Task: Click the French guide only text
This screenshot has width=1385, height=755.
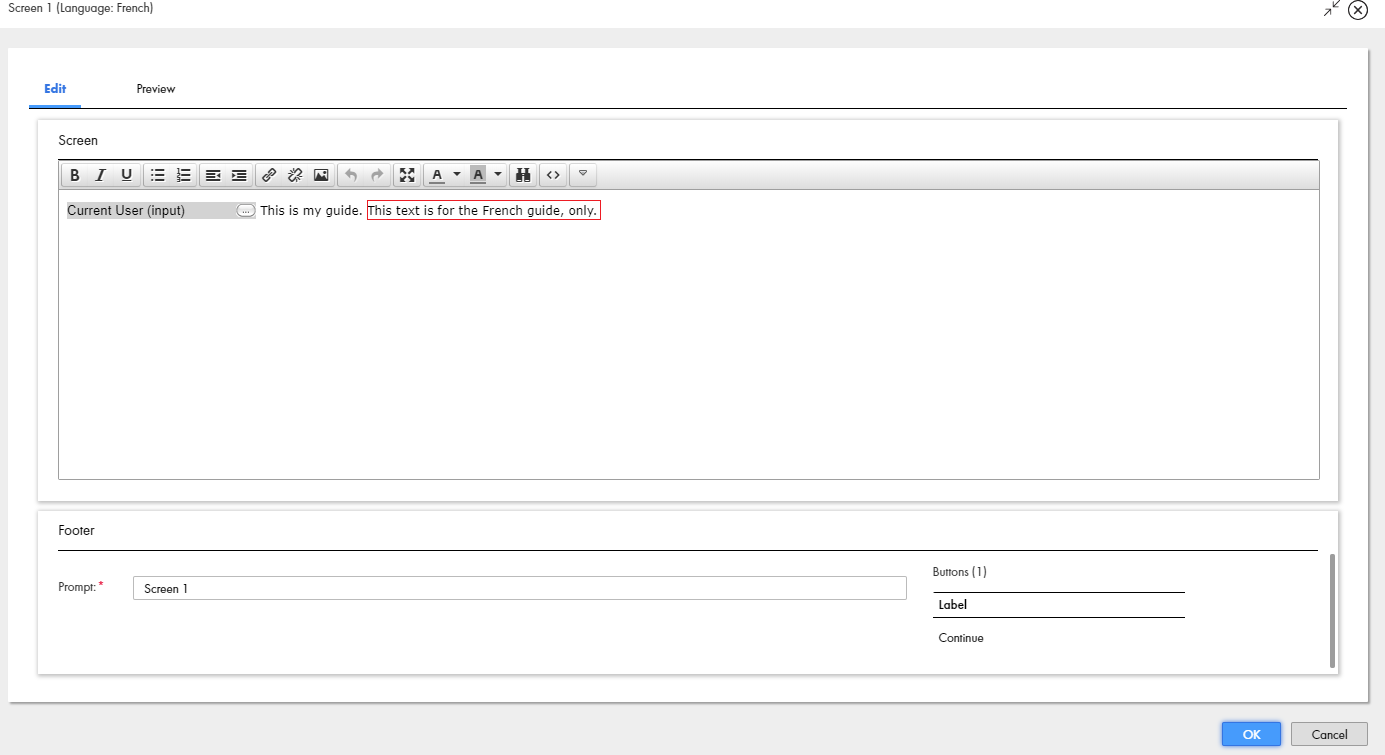Action: coord(483,211)
